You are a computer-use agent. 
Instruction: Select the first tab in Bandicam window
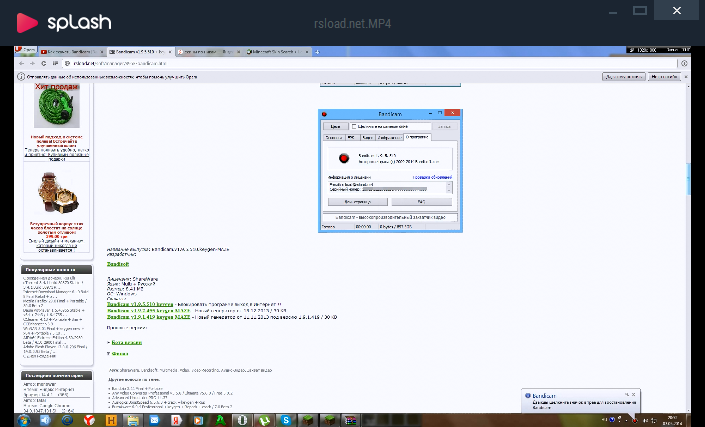click(x=334, y=138)
